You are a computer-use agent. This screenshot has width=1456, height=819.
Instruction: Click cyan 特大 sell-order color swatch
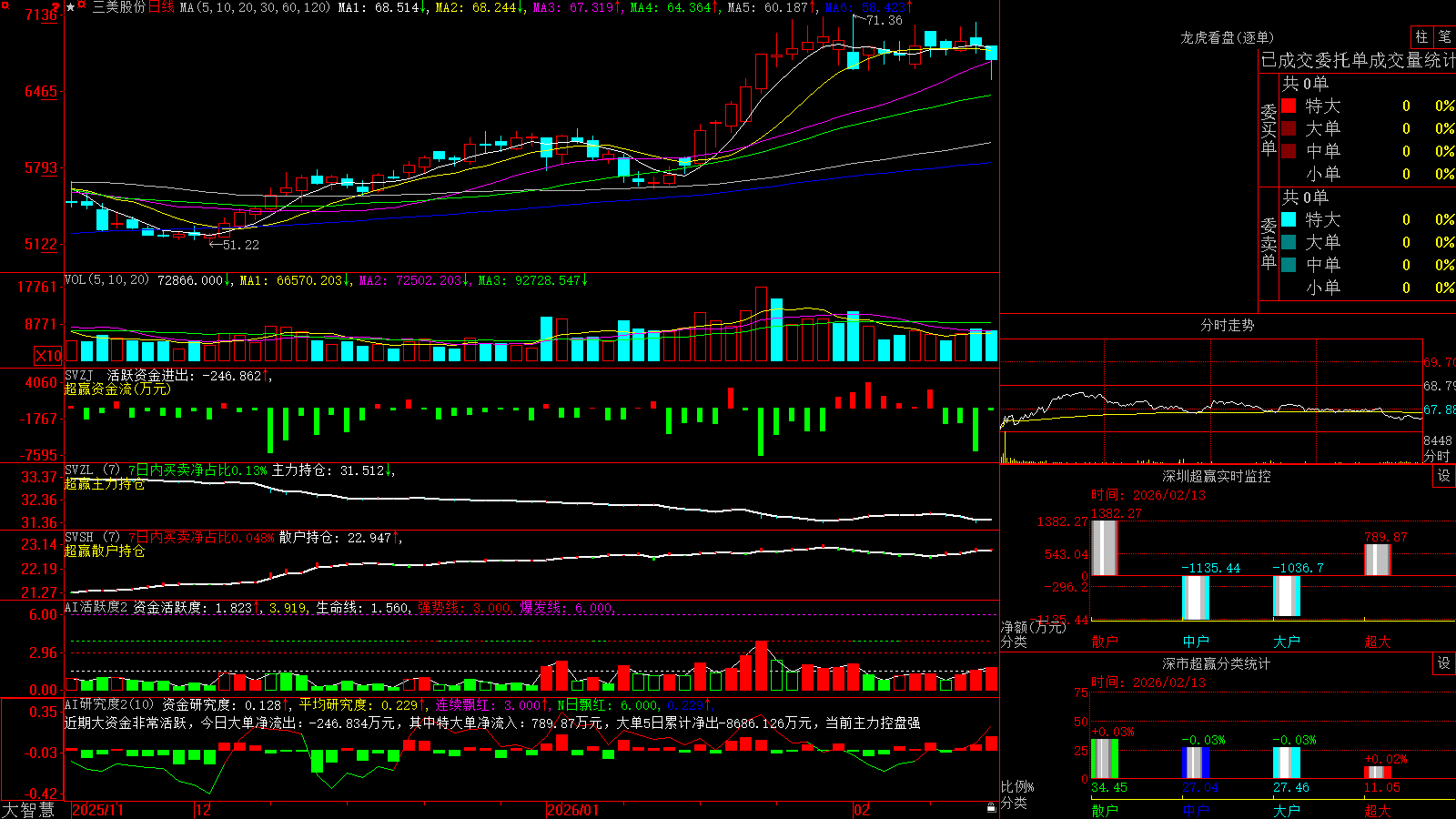[1289, 219]
